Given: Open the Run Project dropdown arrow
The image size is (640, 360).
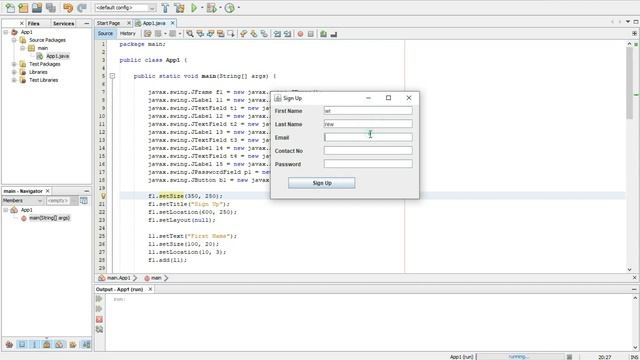Looking at the screenshot, I should tap(202, 8).
